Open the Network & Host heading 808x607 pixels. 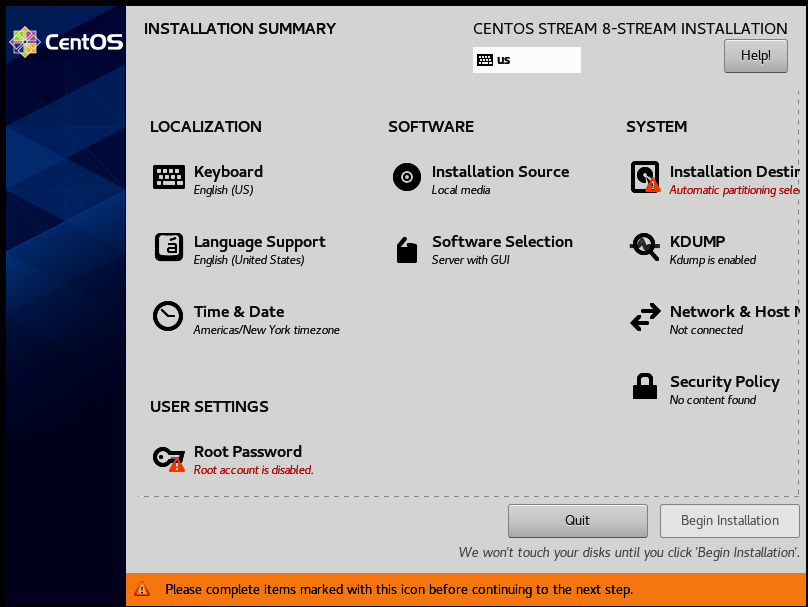[x=735, y=312]
